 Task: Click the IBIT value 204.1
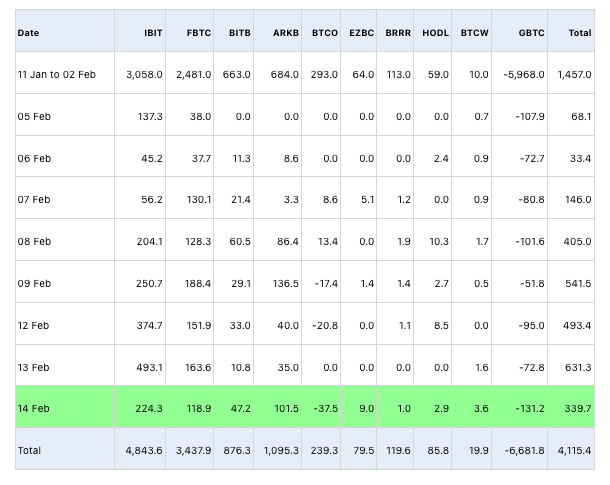point(149,242)
